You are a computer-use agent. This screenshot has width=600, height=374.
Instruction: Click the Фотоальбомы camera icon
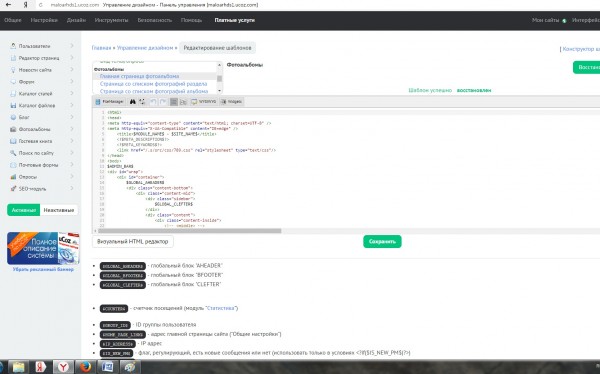click(x=13, y=129)
